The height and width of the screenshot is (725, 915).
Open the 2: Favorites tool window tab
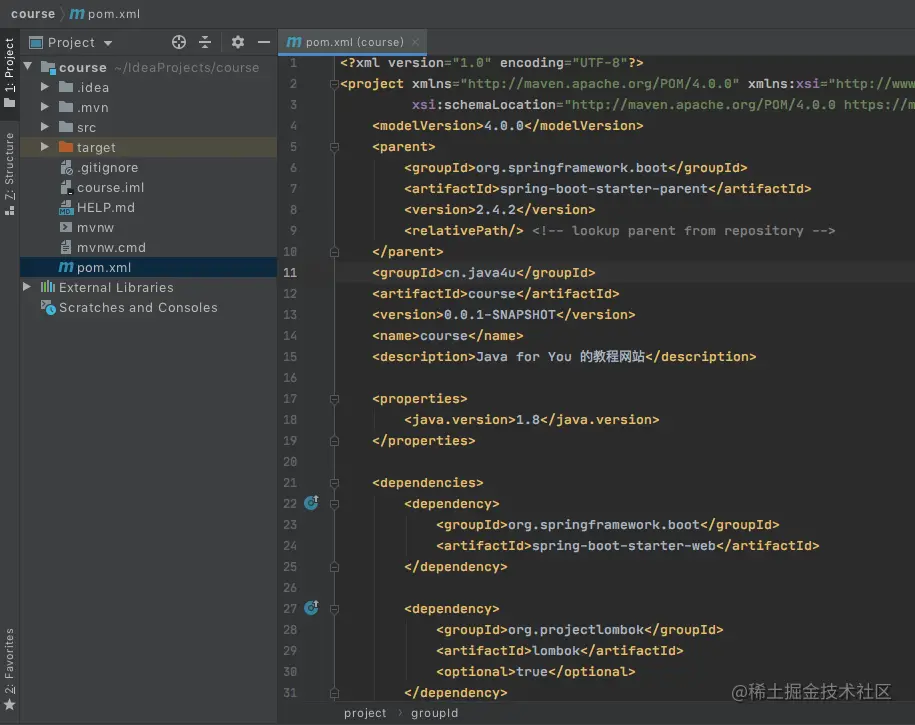[9, 668]
